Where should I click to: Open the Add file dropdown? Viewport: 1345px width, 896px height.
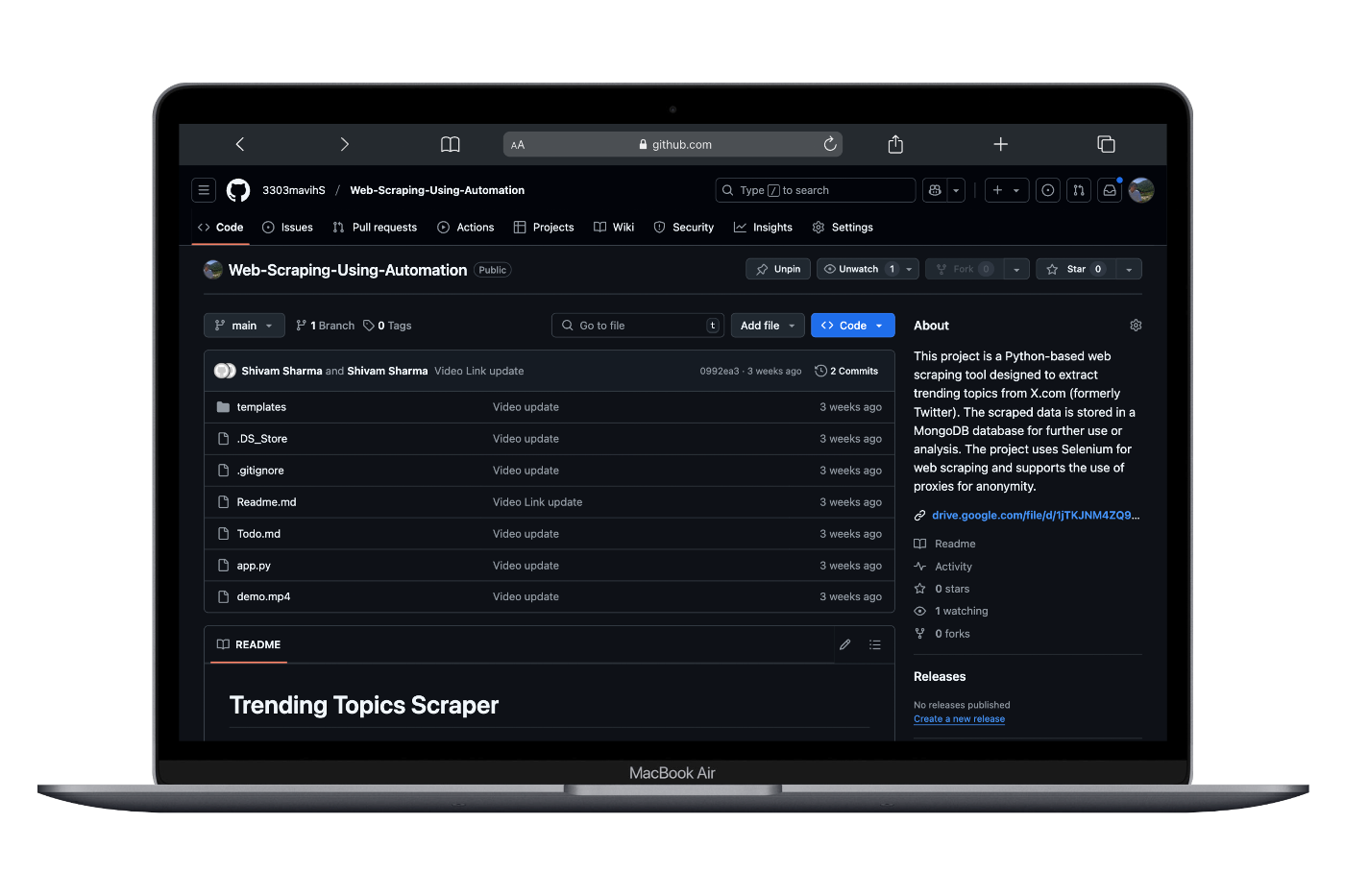point(768,326)
